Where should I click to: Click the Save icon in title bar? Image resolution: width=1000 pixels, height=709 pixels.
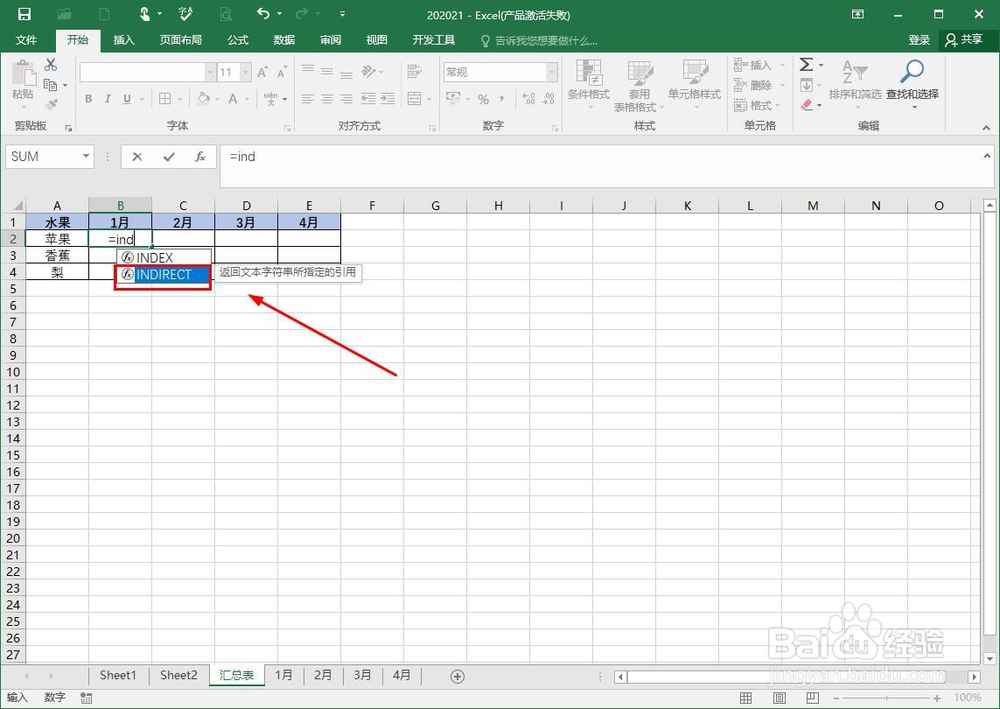[24, 13]
